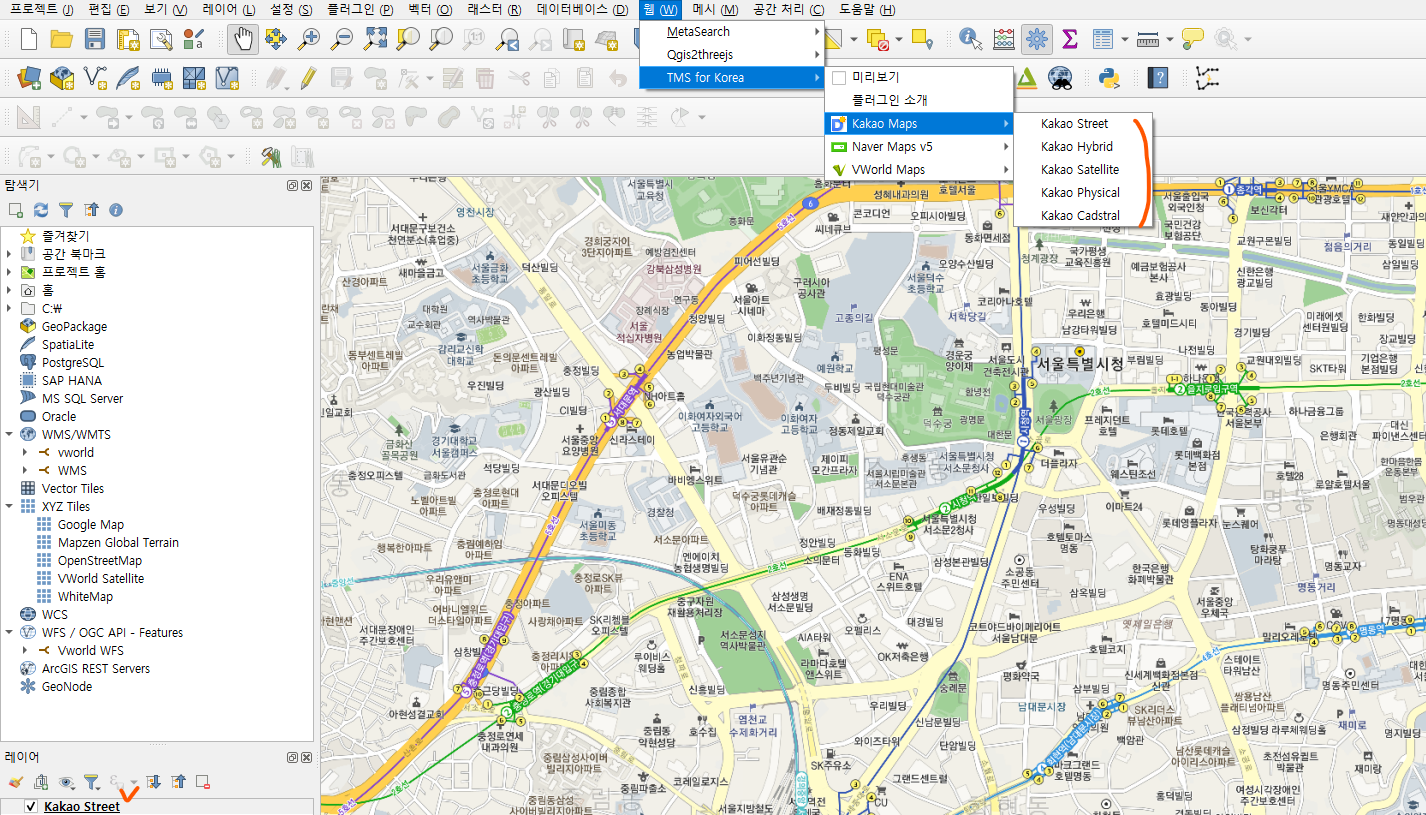This screenshot has height=815, width=1426.
Task: Select ArcGIS REST Servers entry
Action: point(95,668)
